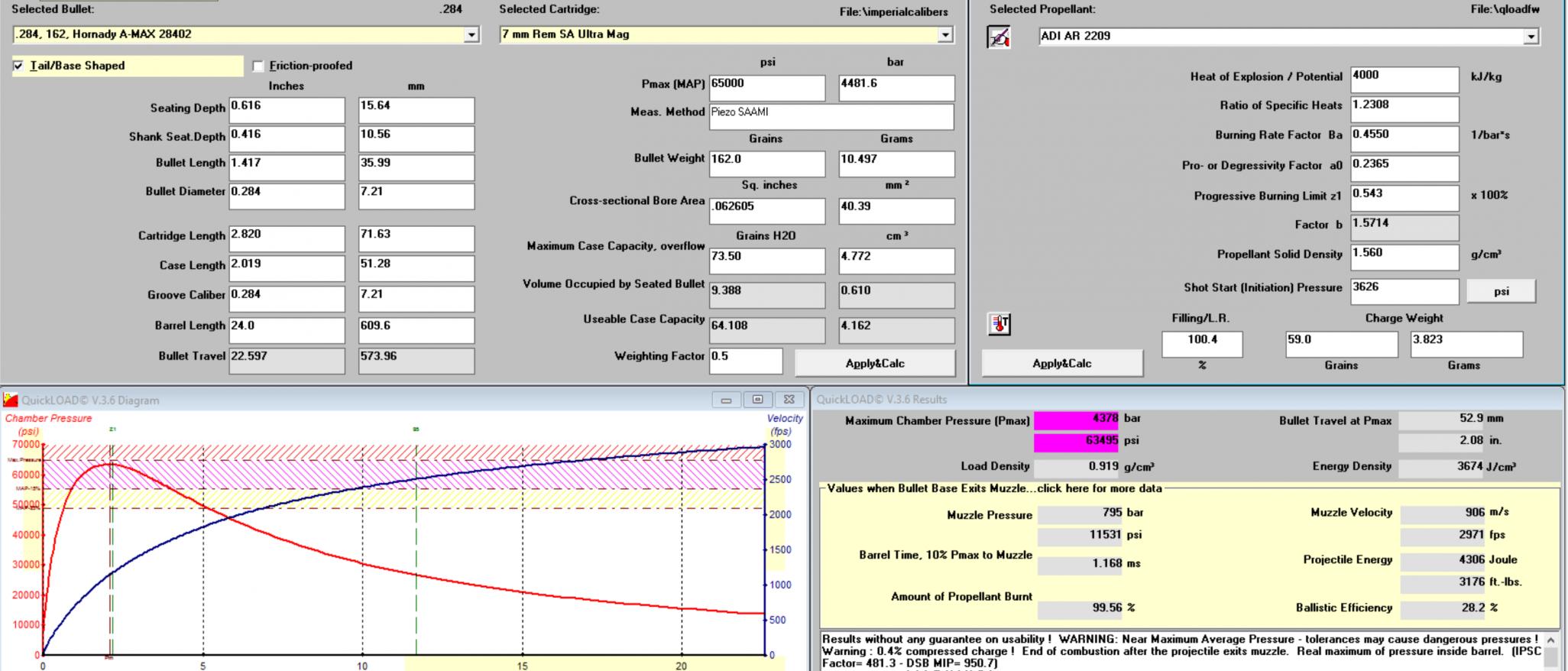Click the Cartridge Length inches field
The image size is (1568, 671).
(x=287, y=238)
